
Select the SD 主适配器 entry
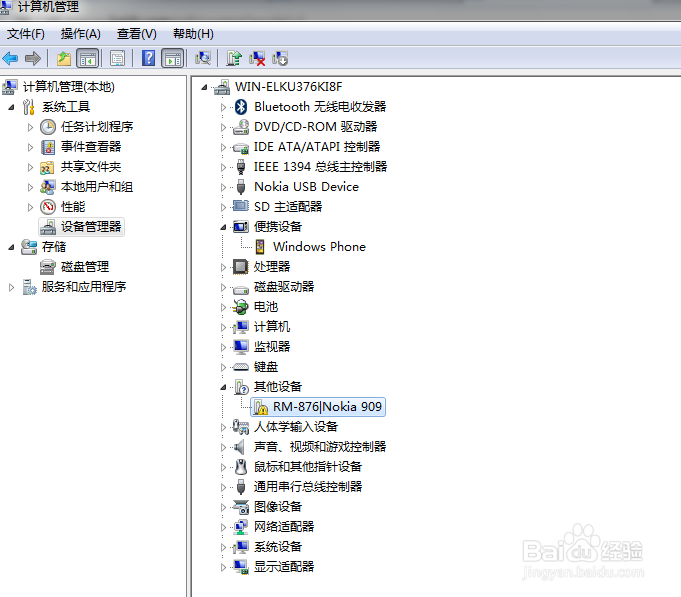click(288, 207)
